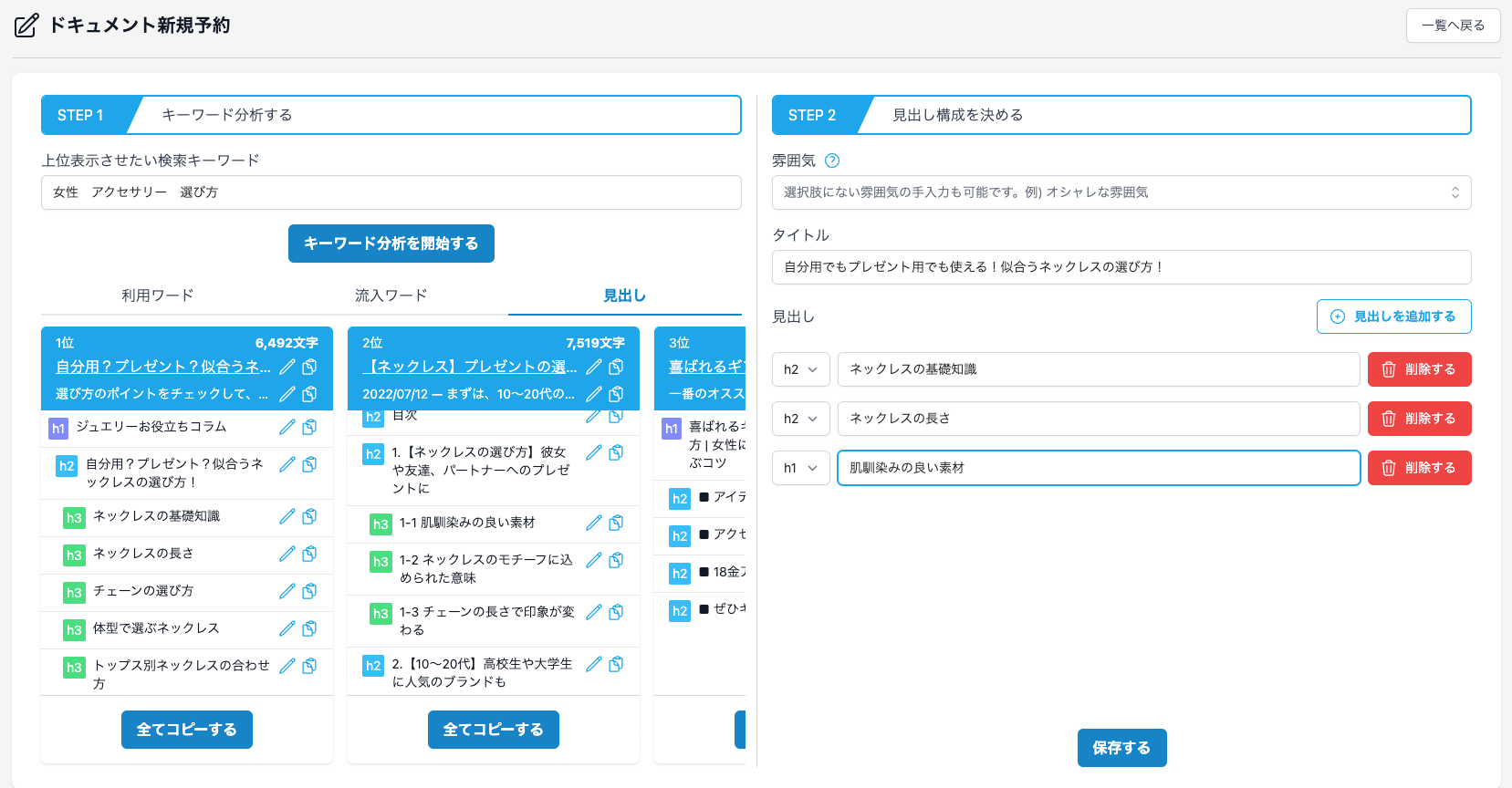Edit 1-2 ネックレスのモチーフに込められた意味 heading
This screenshot has width=1512, height=788.
pyautogui.click(x=594, y=560)
